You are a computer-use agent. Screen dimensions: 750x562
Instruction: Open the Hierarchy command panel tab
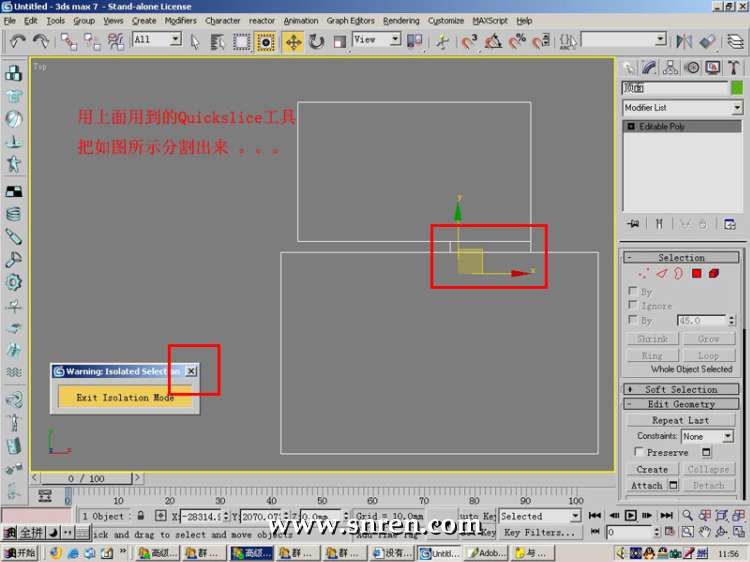tap(671, 68)
